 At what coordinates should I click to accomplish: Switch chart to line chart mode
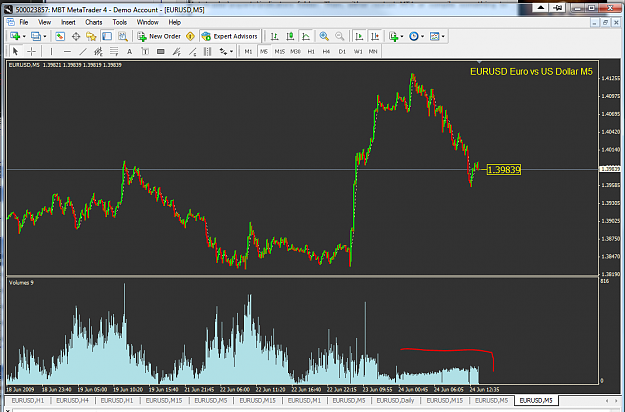(306, 36)
